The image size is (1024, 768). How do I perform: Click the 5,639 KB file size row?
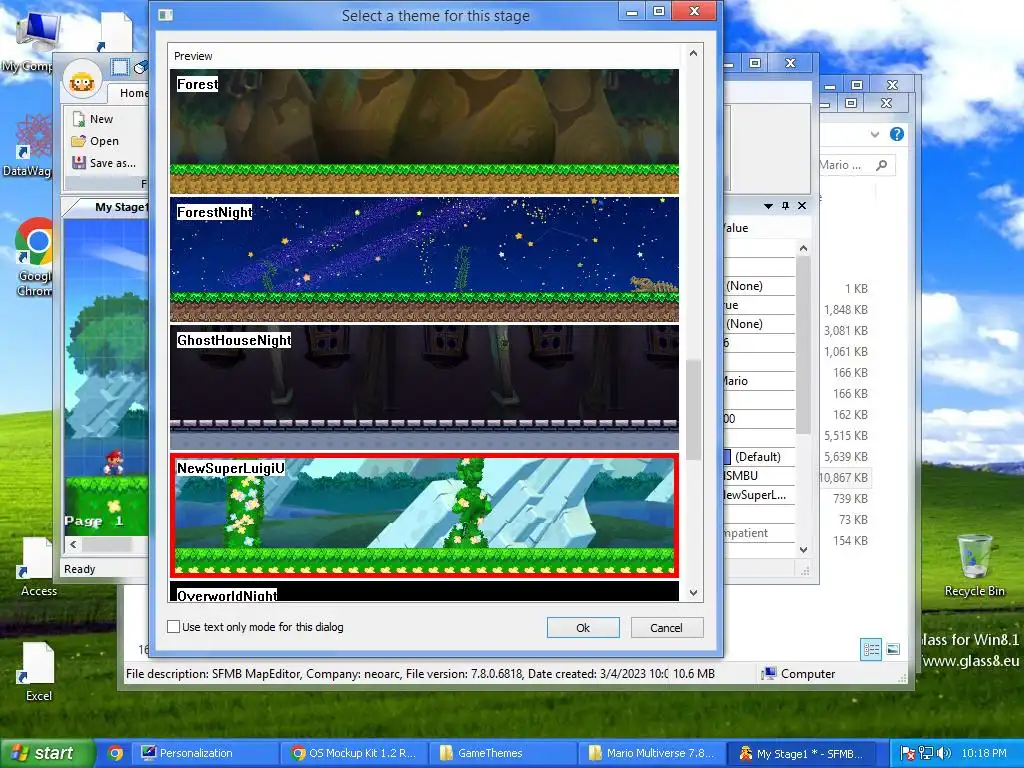pyautogui.click(x=846, y=456)
